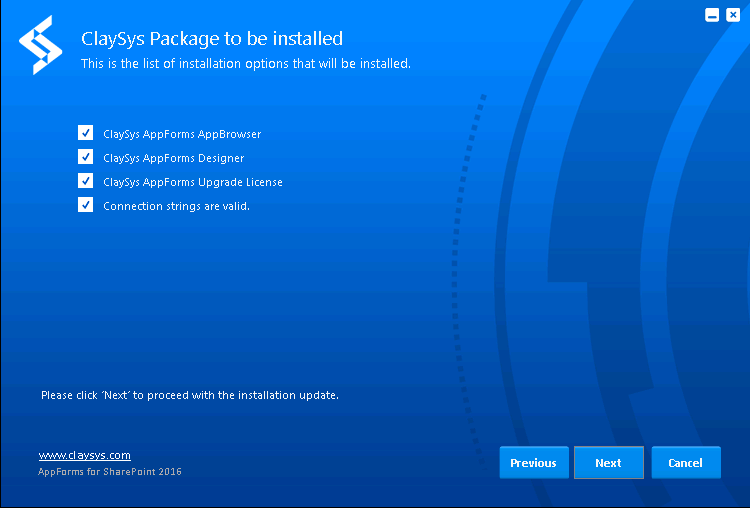The width and height of the screenshot is (750, 508).
Task: Abort setup with the Cancel button
Action: pos(686,463)
